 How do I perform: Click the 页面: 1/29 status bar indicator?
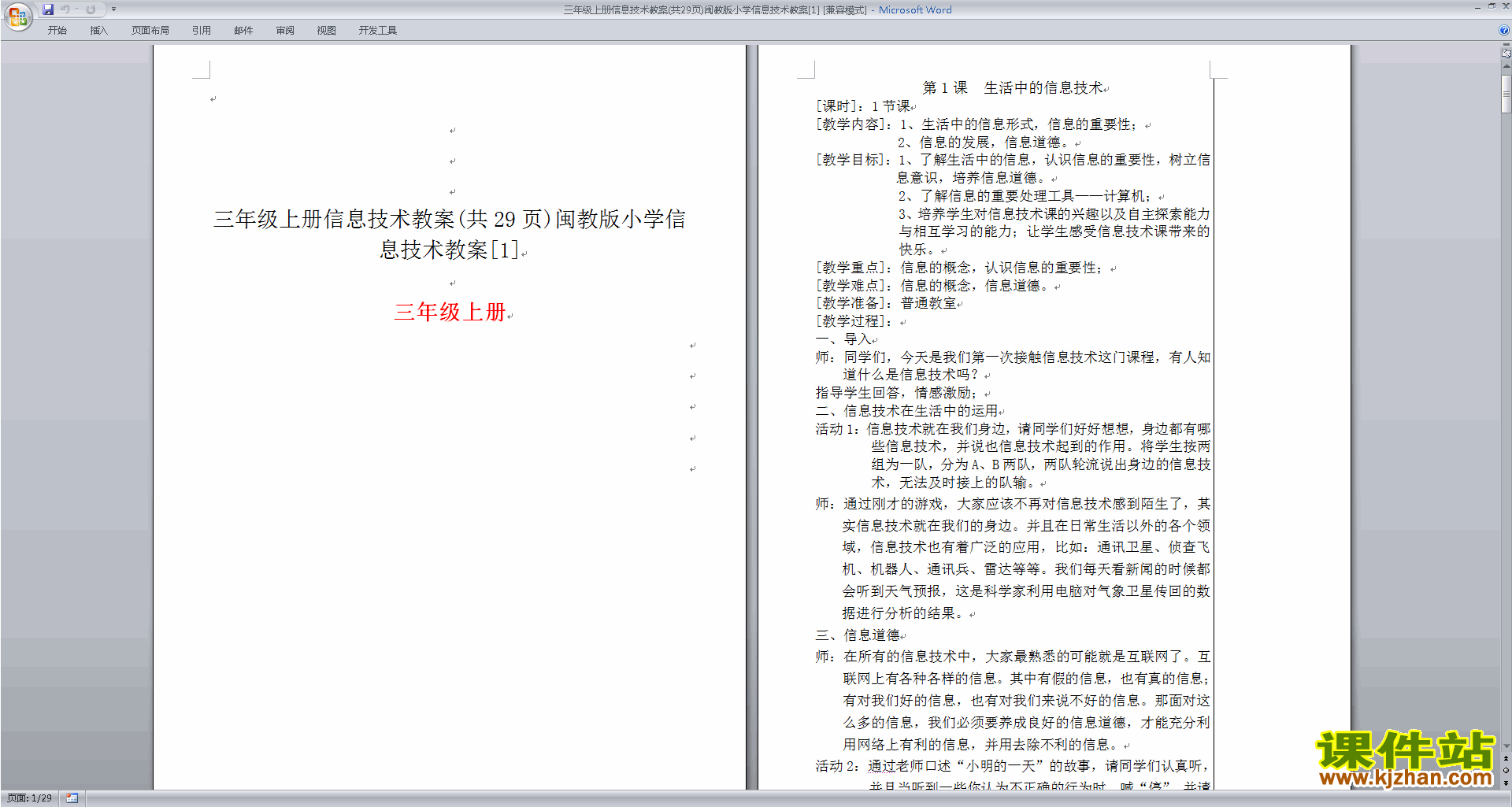30,798
